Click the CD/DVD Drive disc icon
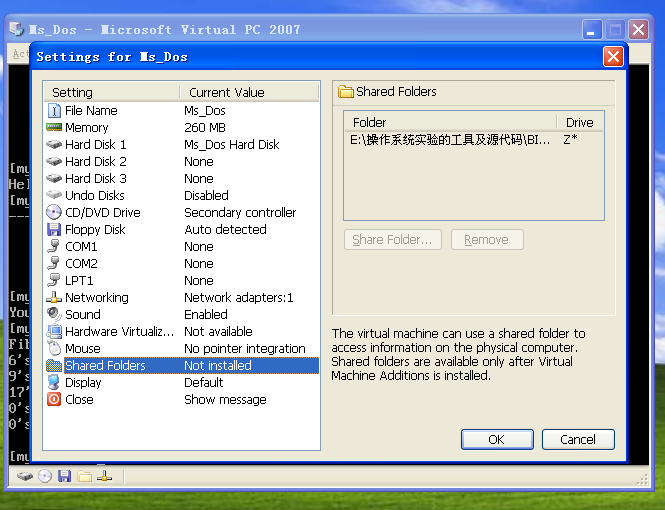 (54, 212)
